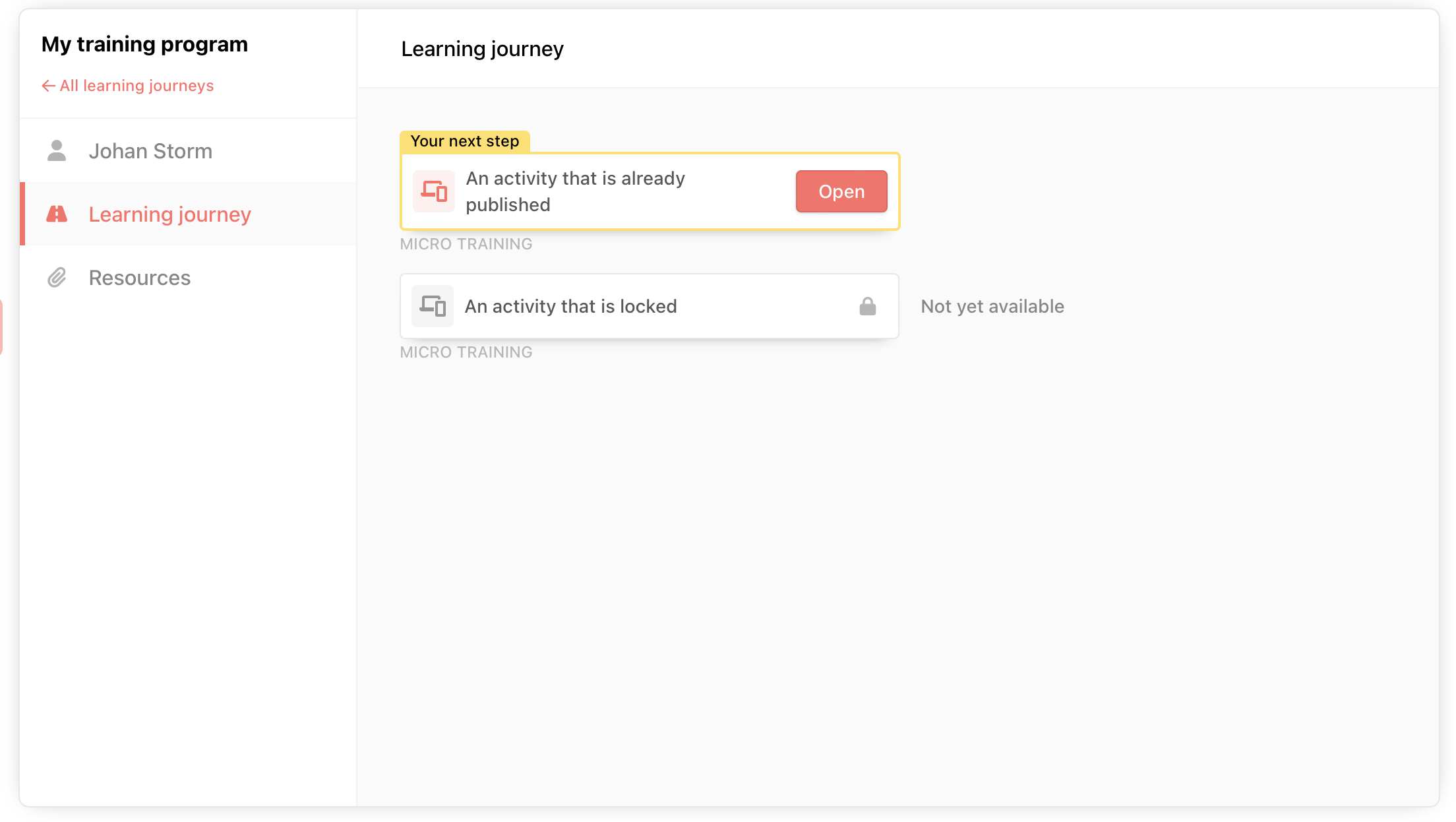
Task: Click the title An activity that is already published
Action: 575,191
